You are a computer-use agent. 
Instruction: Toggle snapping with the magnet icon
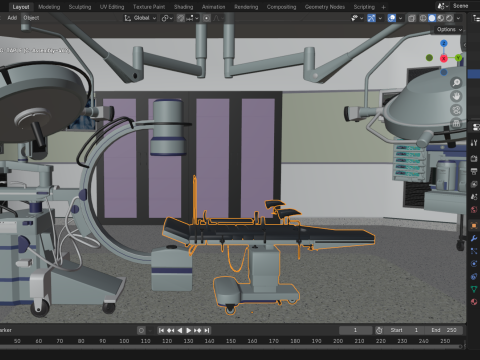coord(181,18)
